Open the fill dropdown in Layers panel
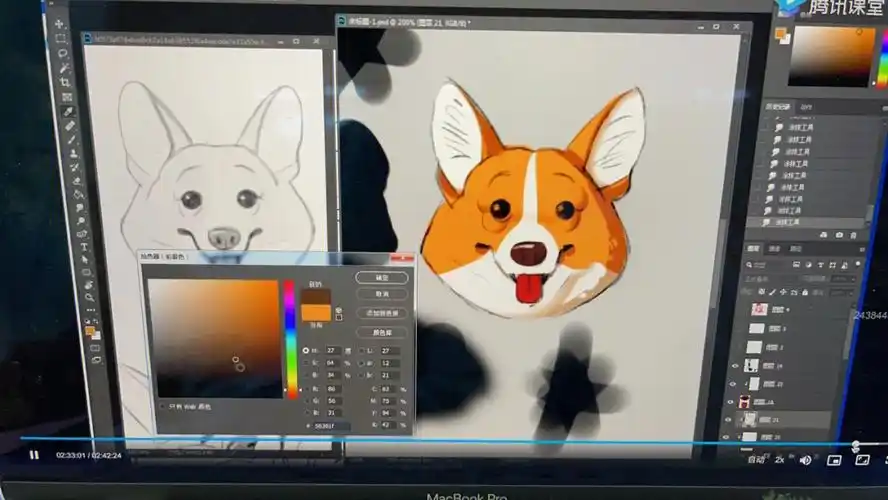Viewport: 888px width, 500px height. [x=841, y=292]
